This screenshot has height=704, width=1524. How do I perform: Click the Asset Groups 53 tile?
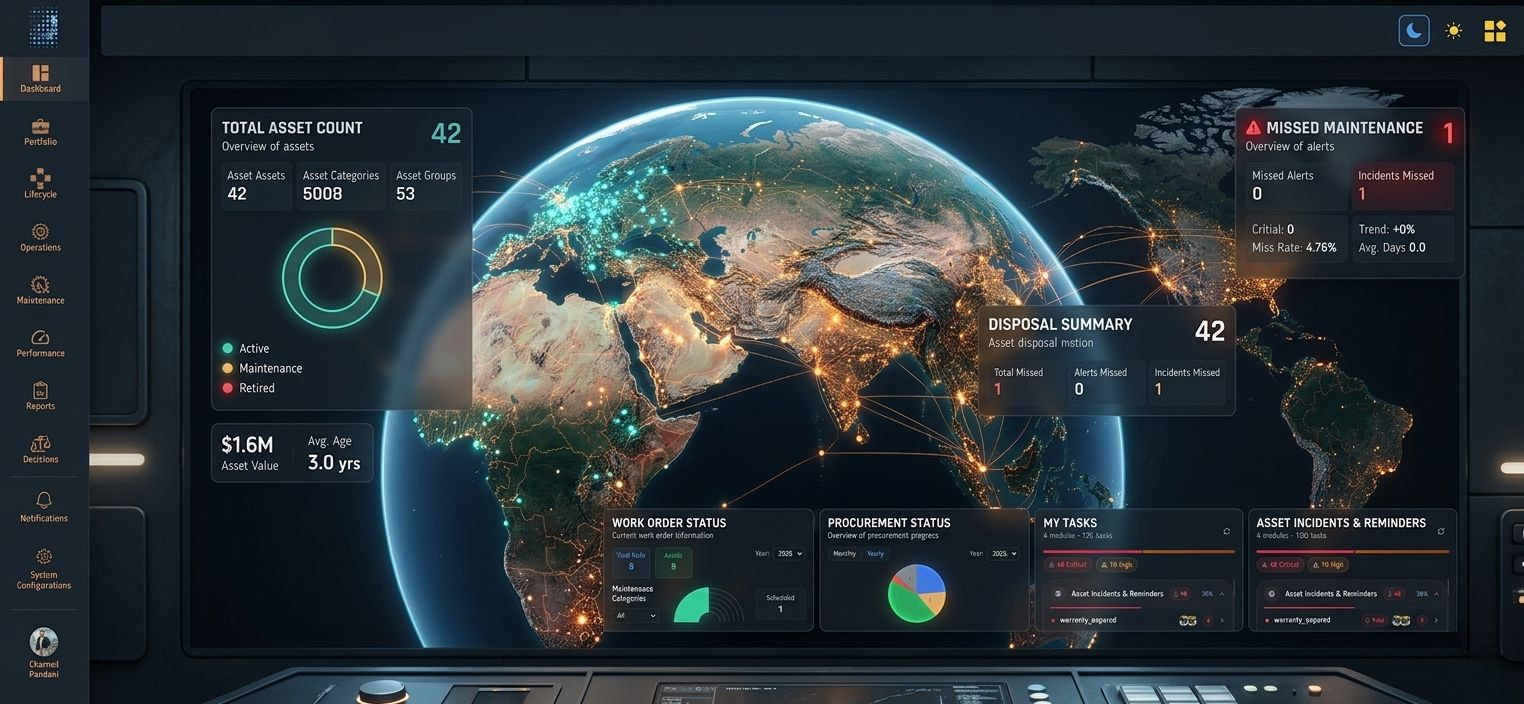click(426, 185)
